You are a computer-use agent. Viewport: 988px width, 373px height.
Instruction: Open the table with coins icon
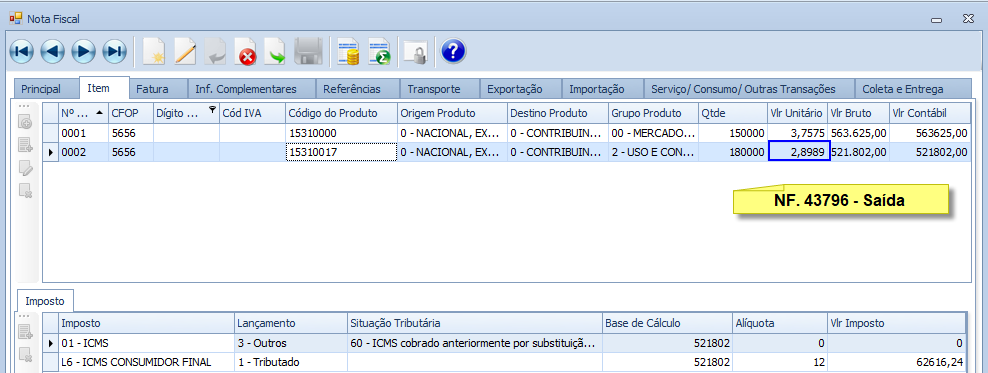pos(348,52)
